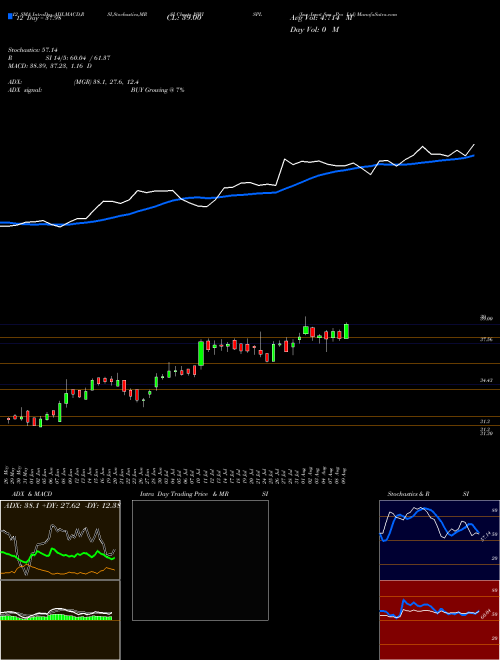Click the 39.00 price label at chart top

coord(486,319)
